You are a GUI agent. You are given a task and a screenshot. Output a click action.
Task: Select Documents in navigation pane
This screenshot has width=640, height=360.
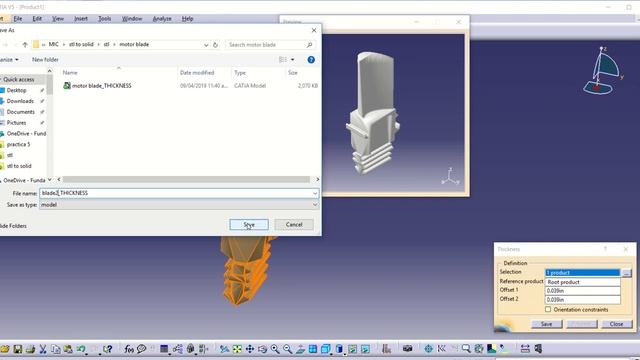point(20,112)
